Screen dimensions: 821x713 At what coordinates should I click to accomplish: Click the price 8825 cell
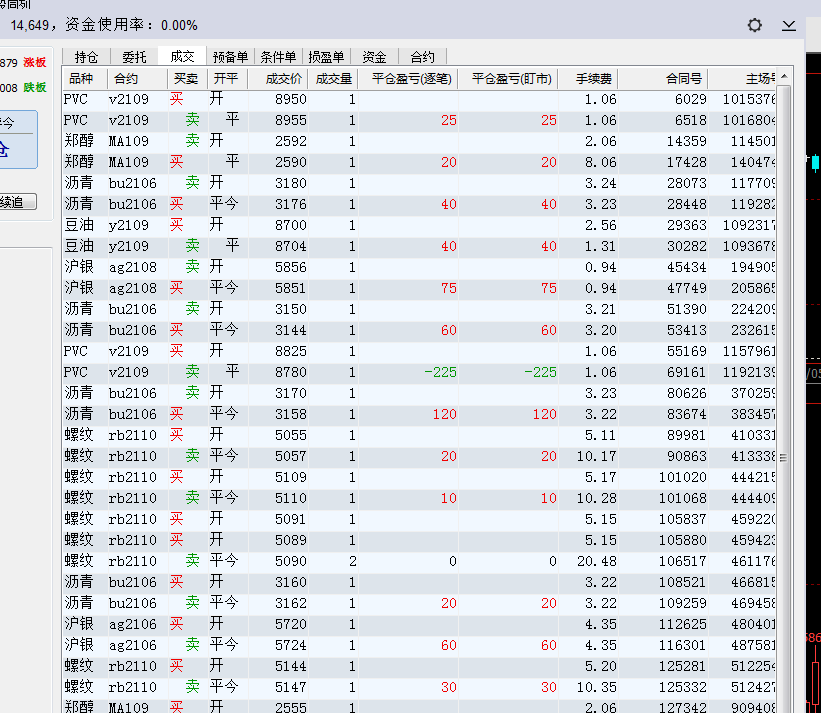pos(291,351)
